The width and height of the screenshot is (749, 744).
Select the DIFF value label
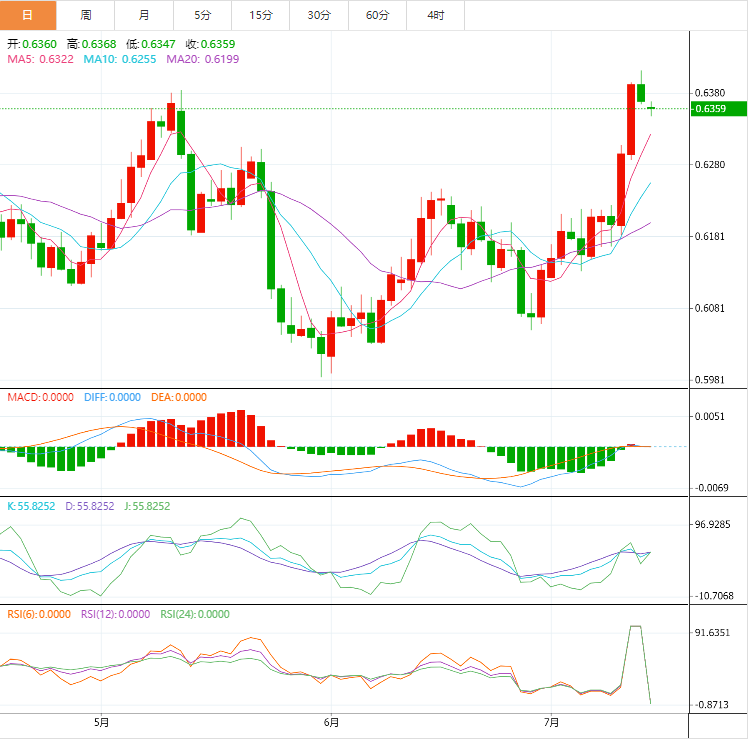click(112, 397)
